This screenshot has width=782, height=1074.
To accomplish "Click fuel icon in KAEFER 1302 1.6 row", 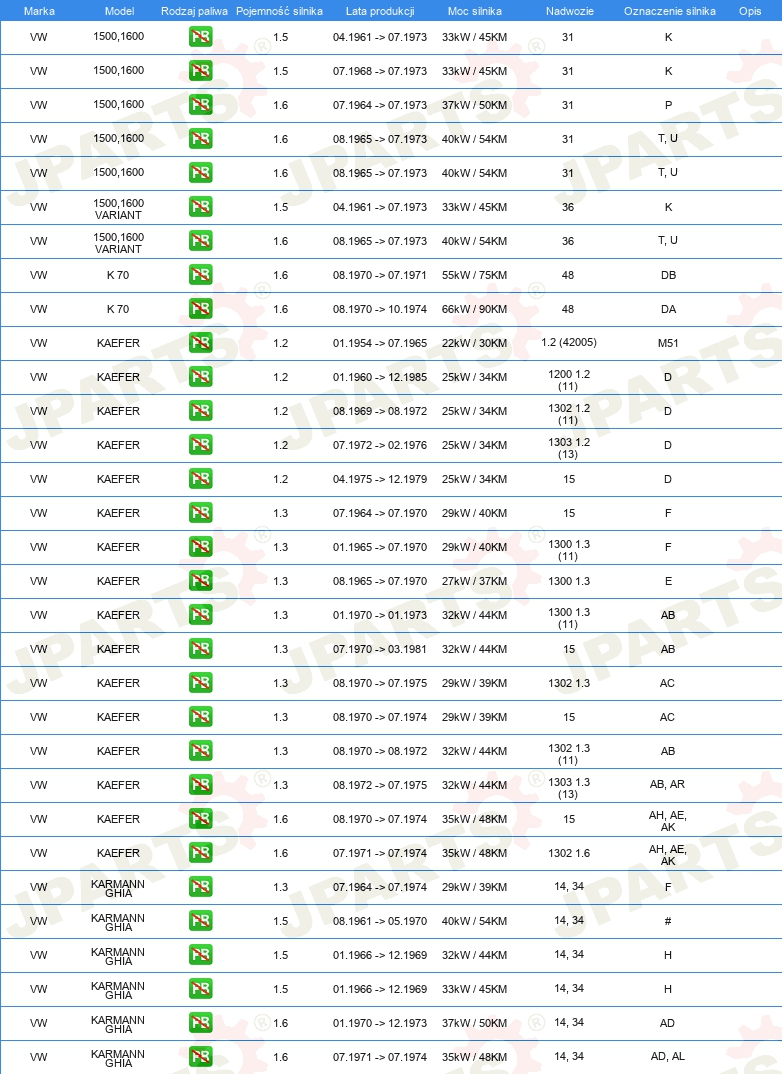I will click(x=201, y=853).
